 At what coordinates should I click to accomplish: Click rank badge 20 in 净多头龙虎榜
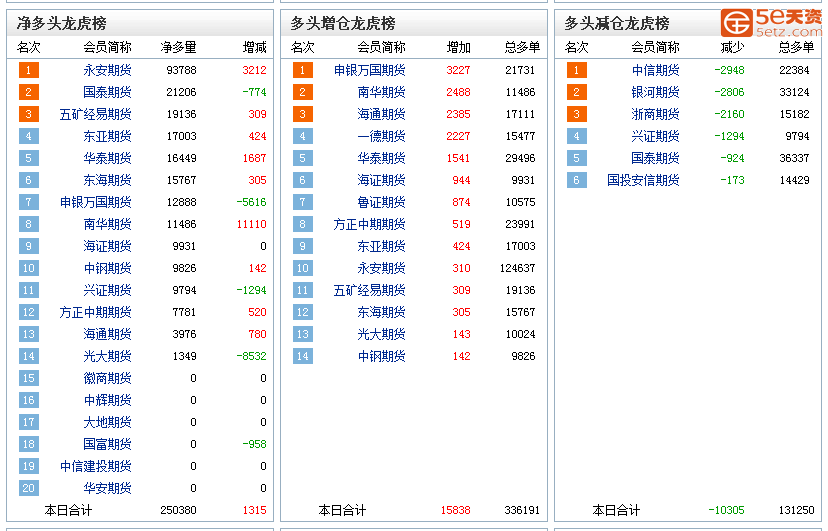pyautogui.click(x=29, y=488)
